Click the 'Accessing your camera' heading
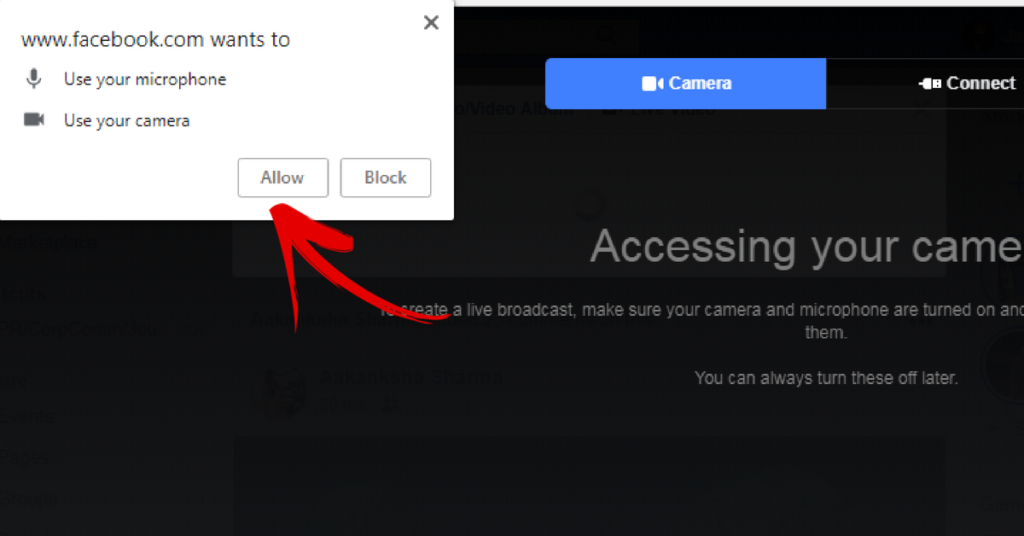The width and height of the screenshot is (1024, 536). (x=807, y=247)
